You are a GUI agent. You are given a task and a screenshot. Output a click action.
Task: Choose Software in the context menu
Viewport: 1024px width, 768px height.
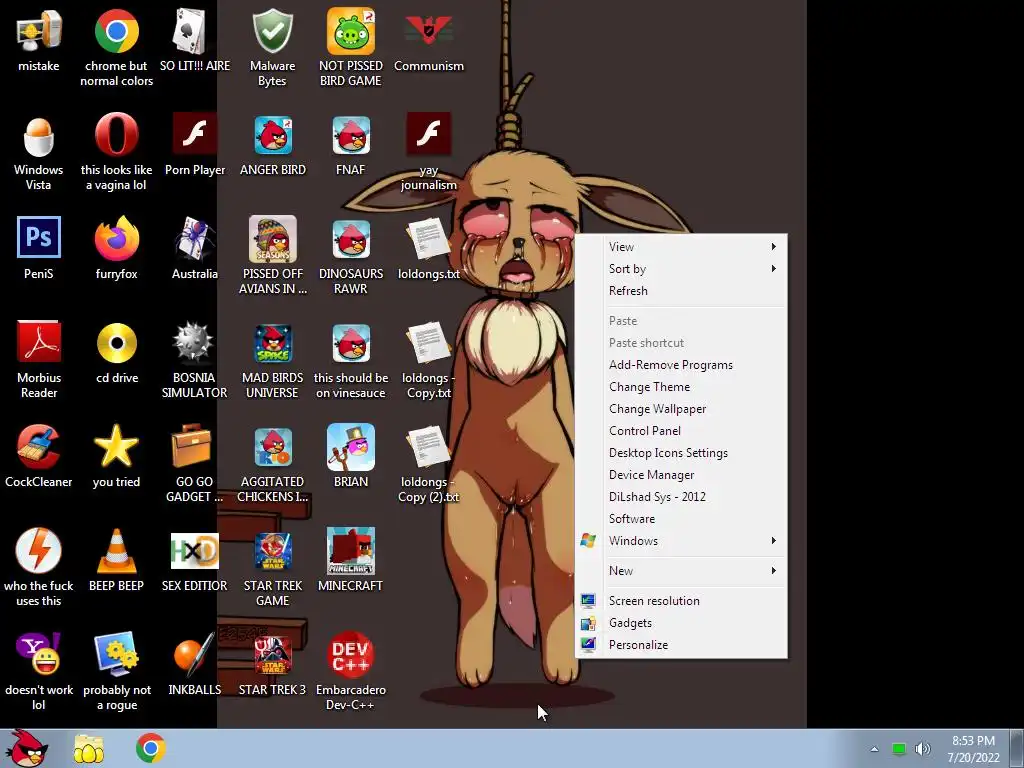click(680, 519)
